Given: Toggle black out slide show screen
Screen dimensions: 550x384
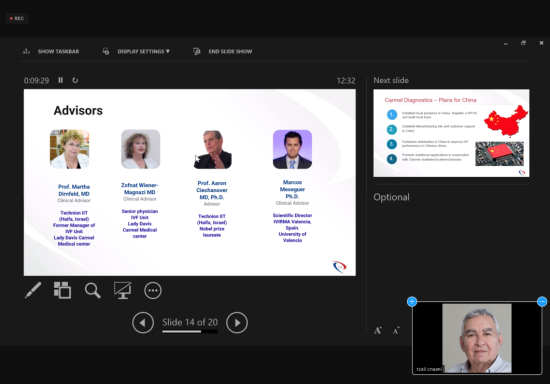Looking at the screenshot, I should [x=122, y=290].
